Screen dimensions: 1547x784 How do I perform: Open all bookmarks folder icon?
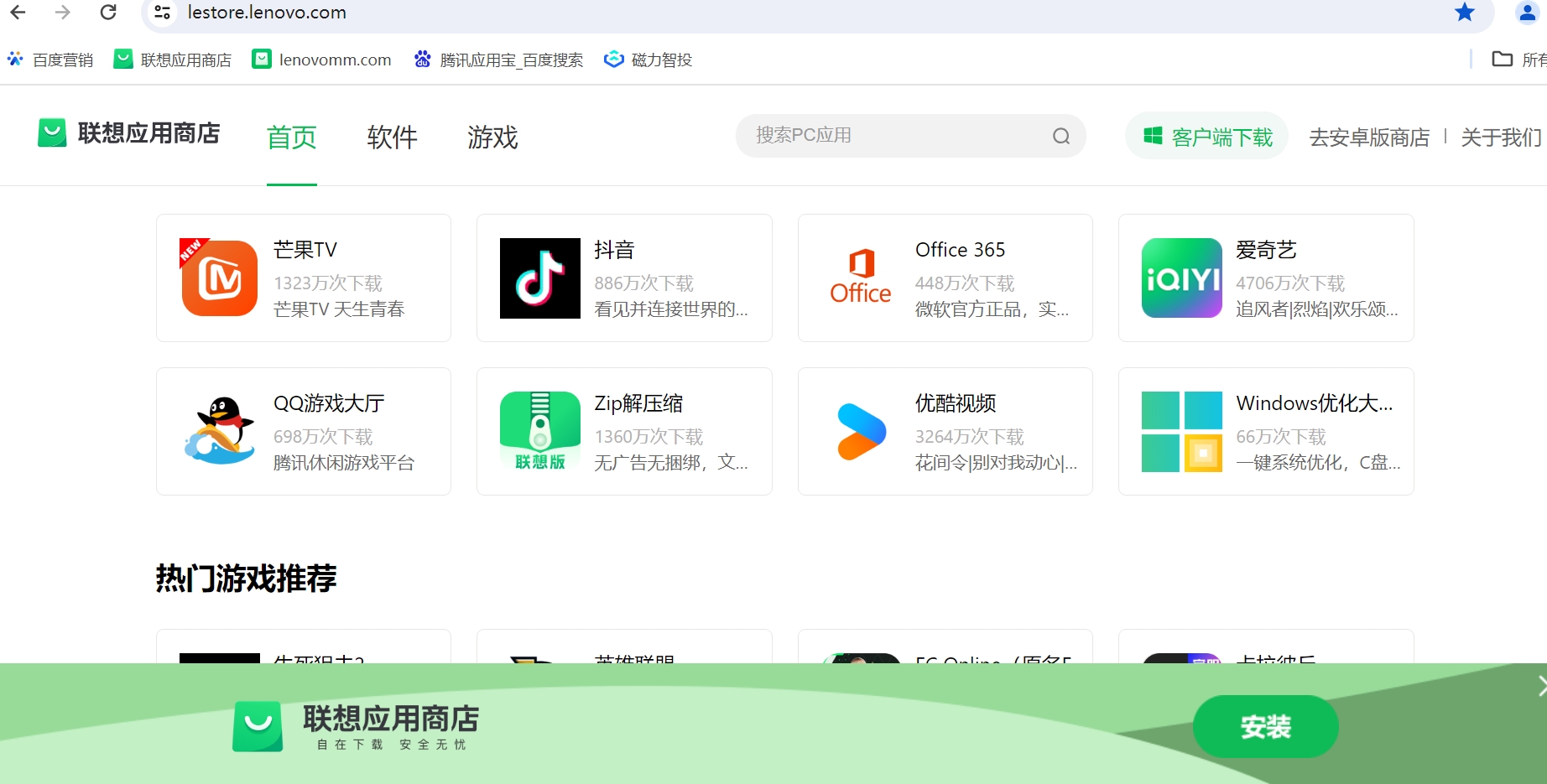[x=1502, y=60]
